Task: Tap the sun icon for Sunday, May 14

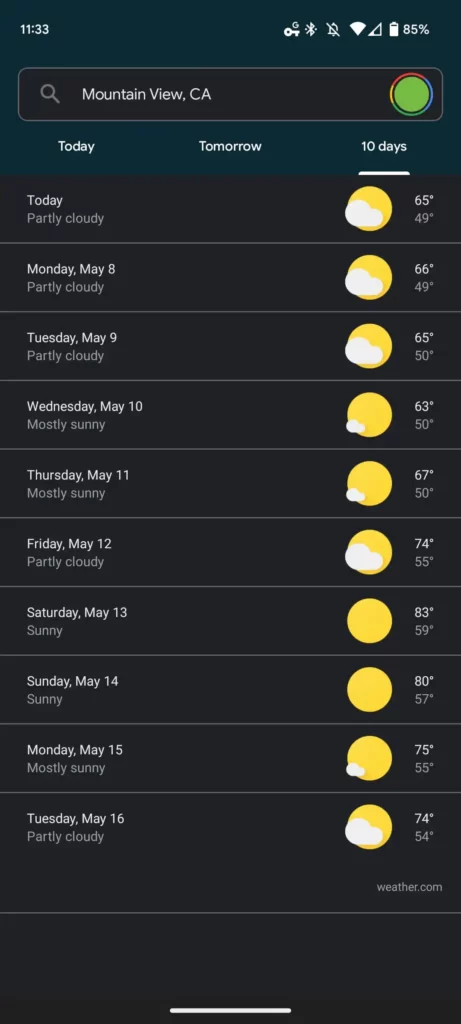Action: coord(370,690)
